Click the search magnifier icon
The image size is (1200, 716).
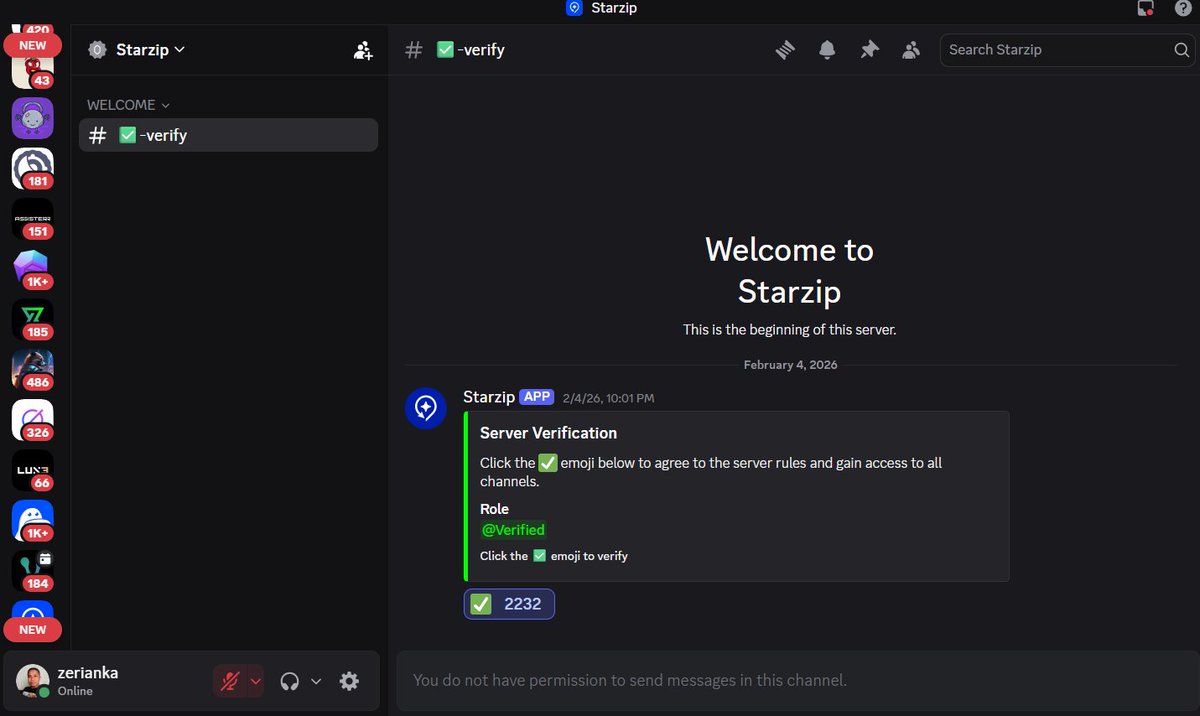1181,50
